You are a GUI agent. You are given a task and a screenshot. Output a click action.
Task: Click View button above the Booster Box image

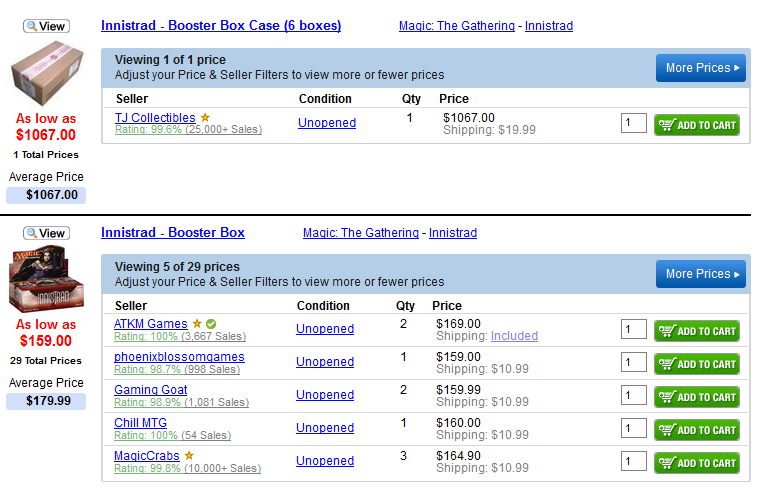click(x=46, y=233)
